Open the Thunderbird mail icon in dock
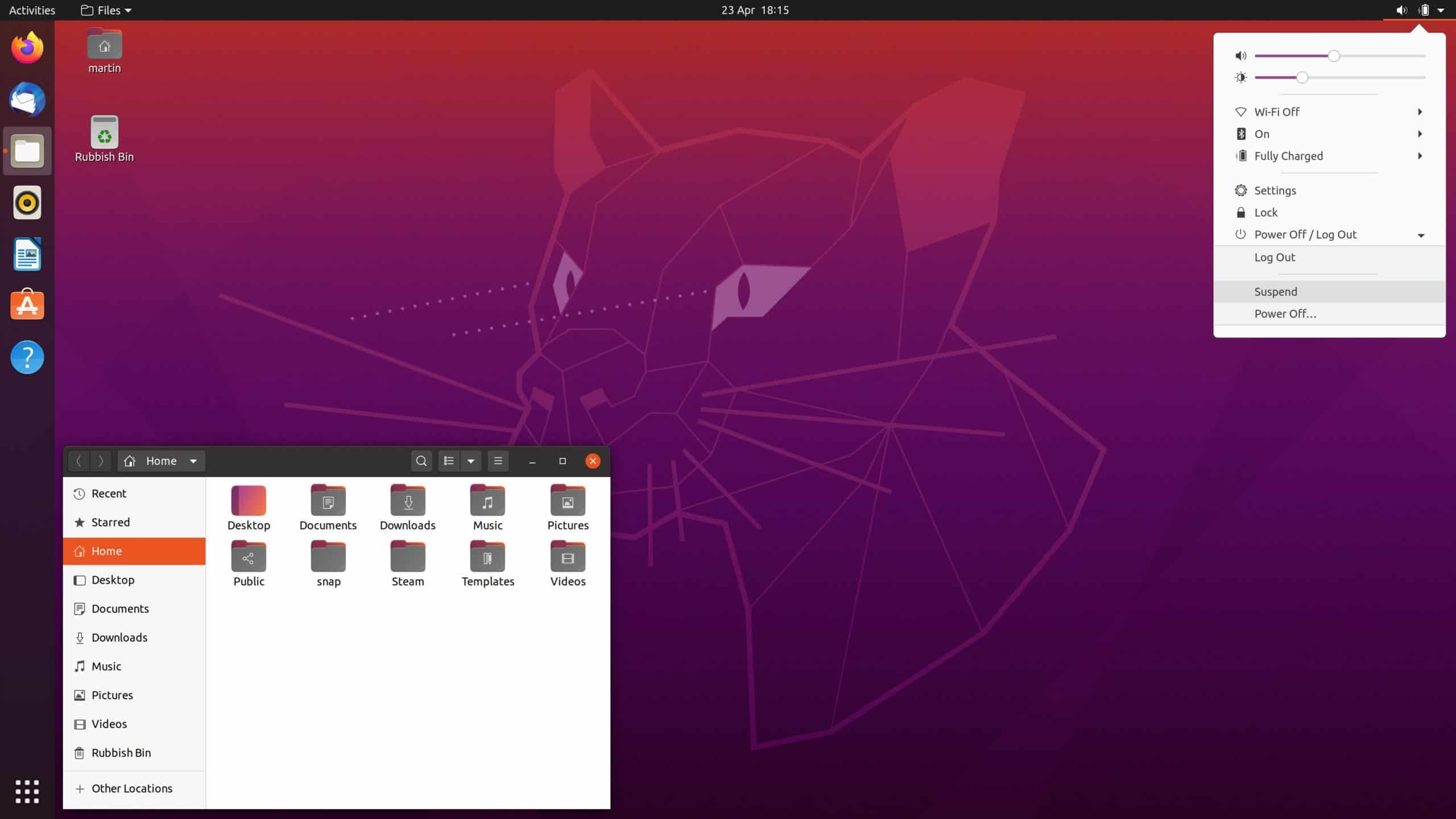The height and width of the screenshot is (819, 1456). click(27, 99)
